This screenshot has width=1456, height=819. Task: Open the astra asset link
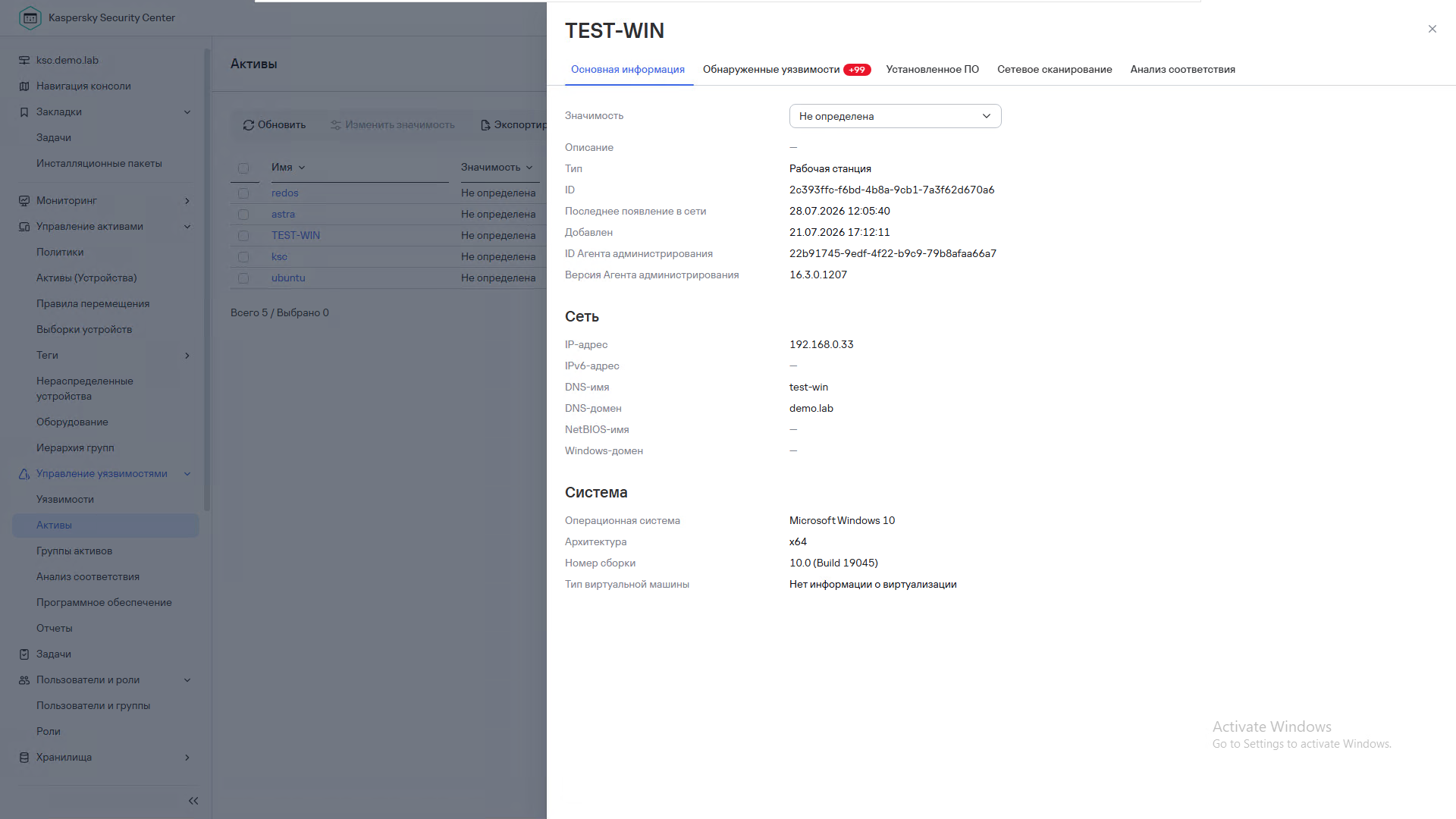(x=283, y=215)
